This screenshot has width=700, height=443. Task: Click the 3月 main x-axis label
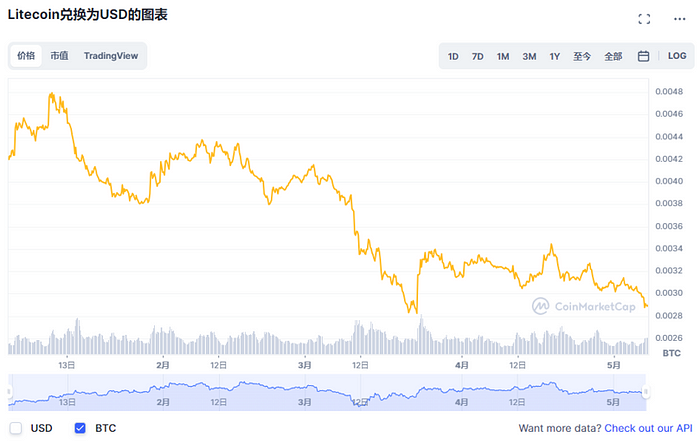304,365
